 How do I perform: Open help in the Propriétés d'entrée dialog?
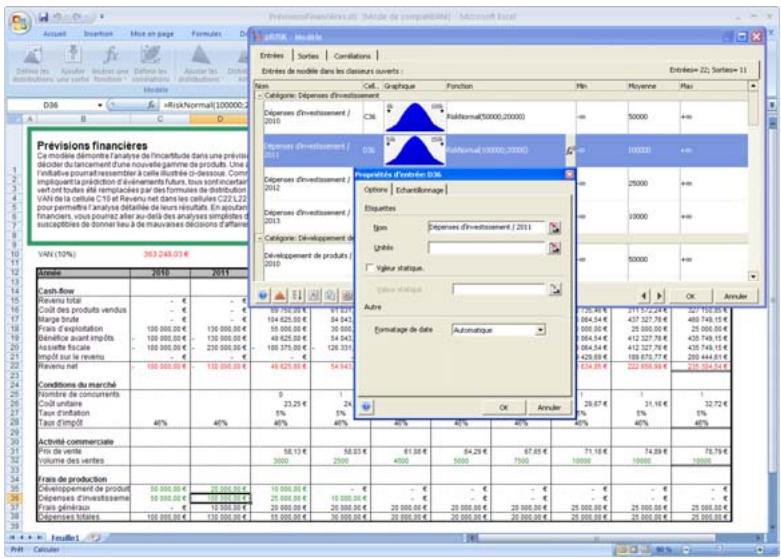point(367,407)
